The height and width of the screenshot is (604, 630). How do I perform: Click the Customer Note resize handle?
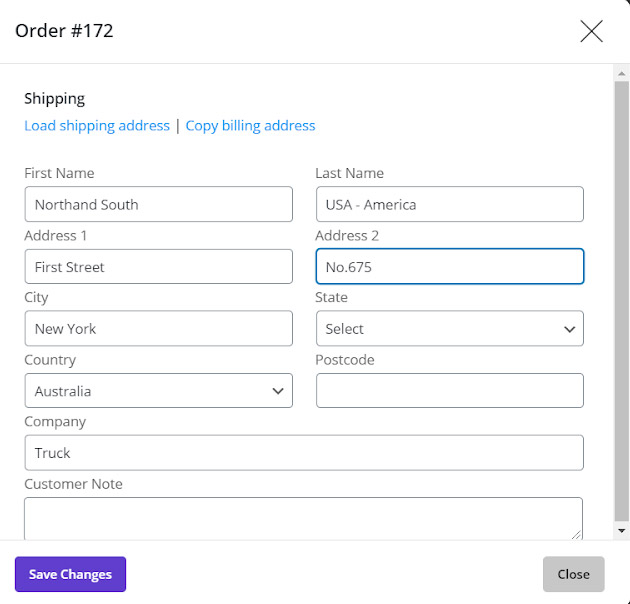(577, 535)
